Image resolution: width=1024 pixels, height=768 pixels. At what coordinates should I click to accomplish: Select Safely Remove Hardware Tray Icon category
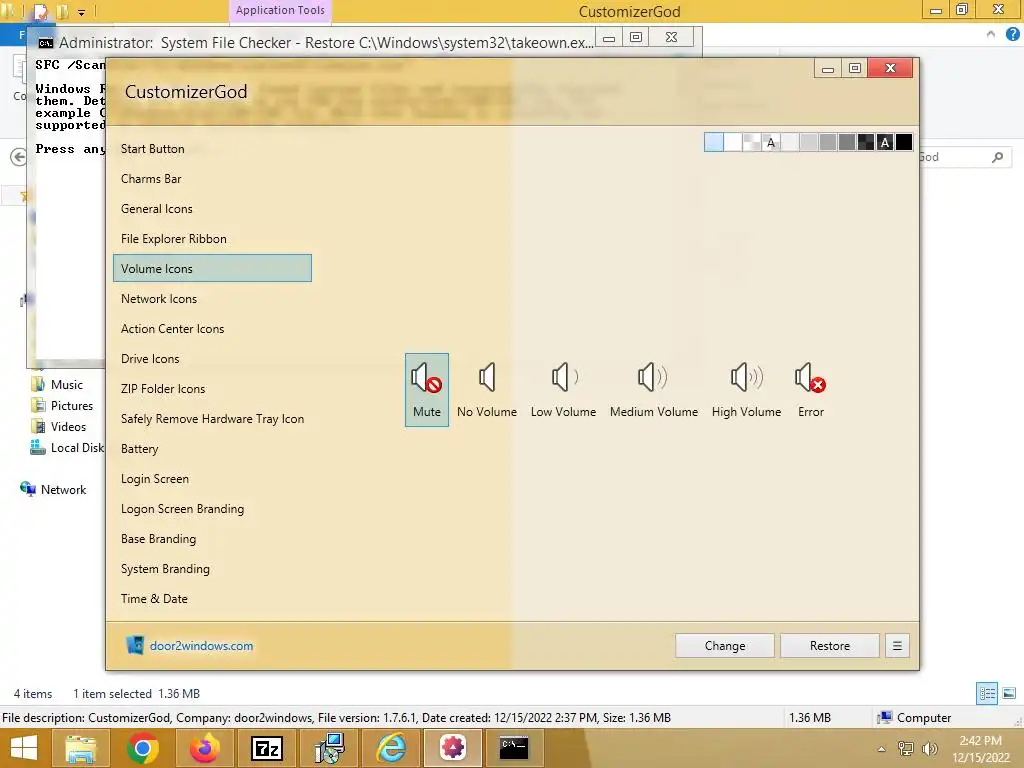[x=212, y=419]
